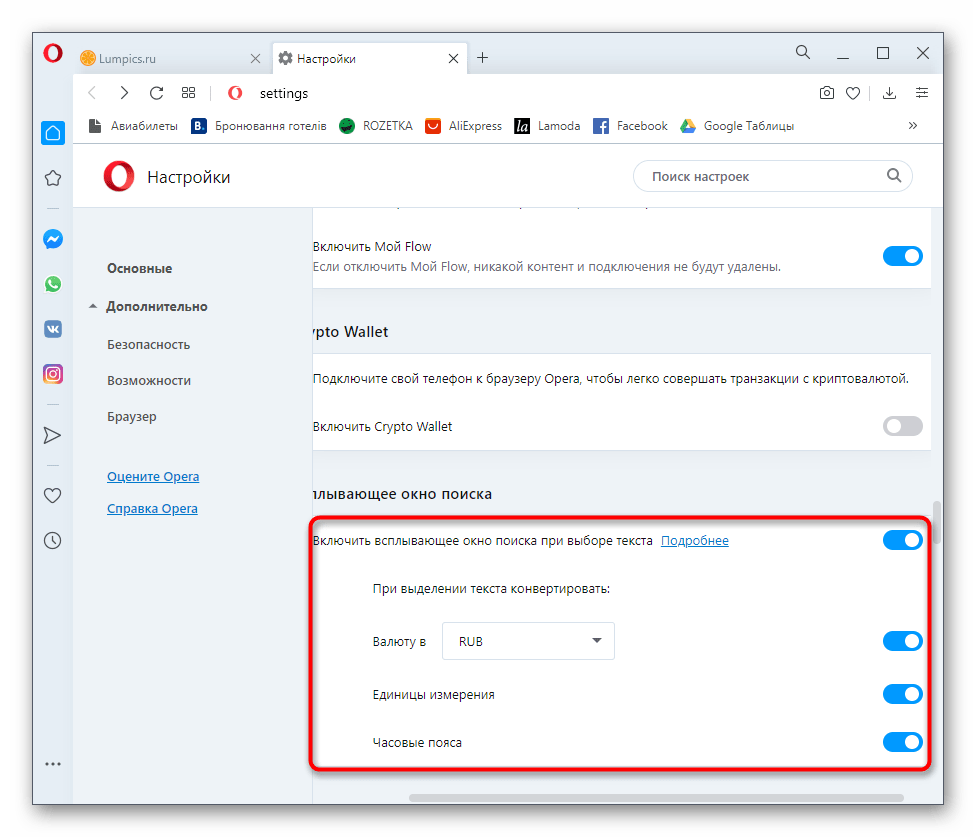Open Instagram in the sidebar
This screenshot has height=837, width=976.
53,374
